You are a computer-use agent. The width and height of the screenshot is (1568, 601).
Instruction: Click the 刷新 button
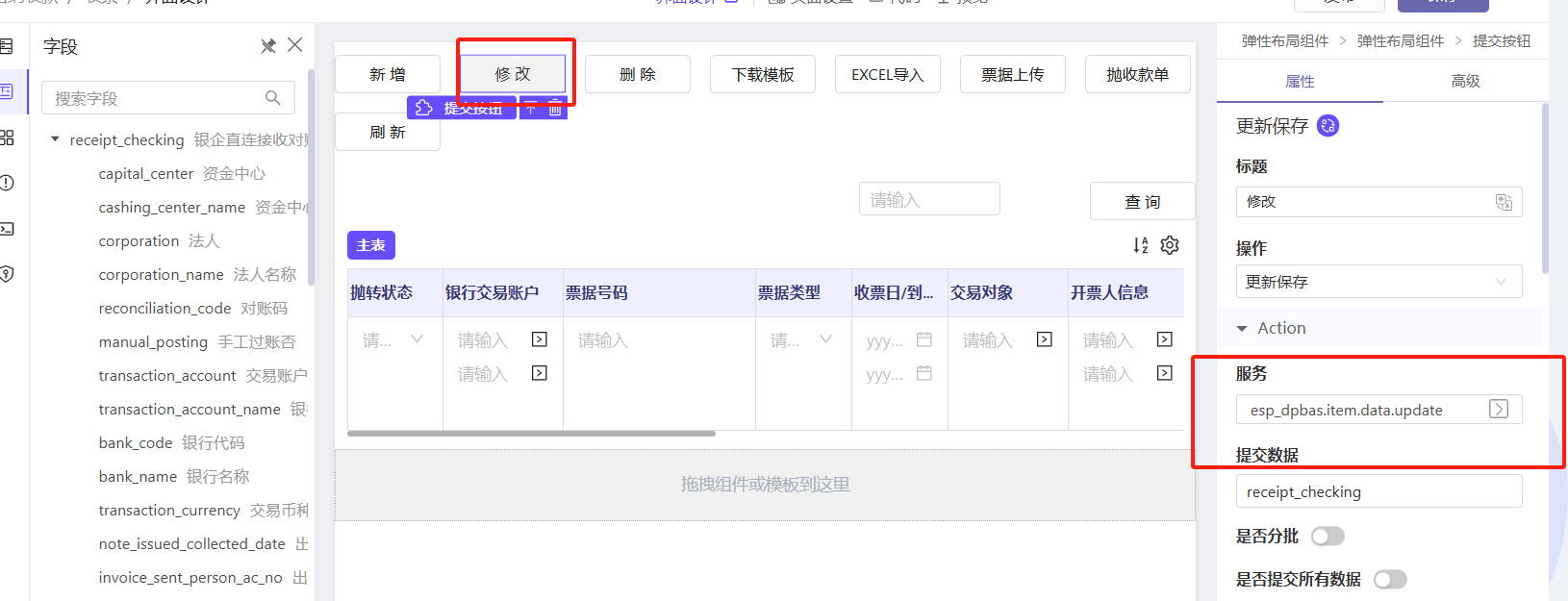click(388, 132)
